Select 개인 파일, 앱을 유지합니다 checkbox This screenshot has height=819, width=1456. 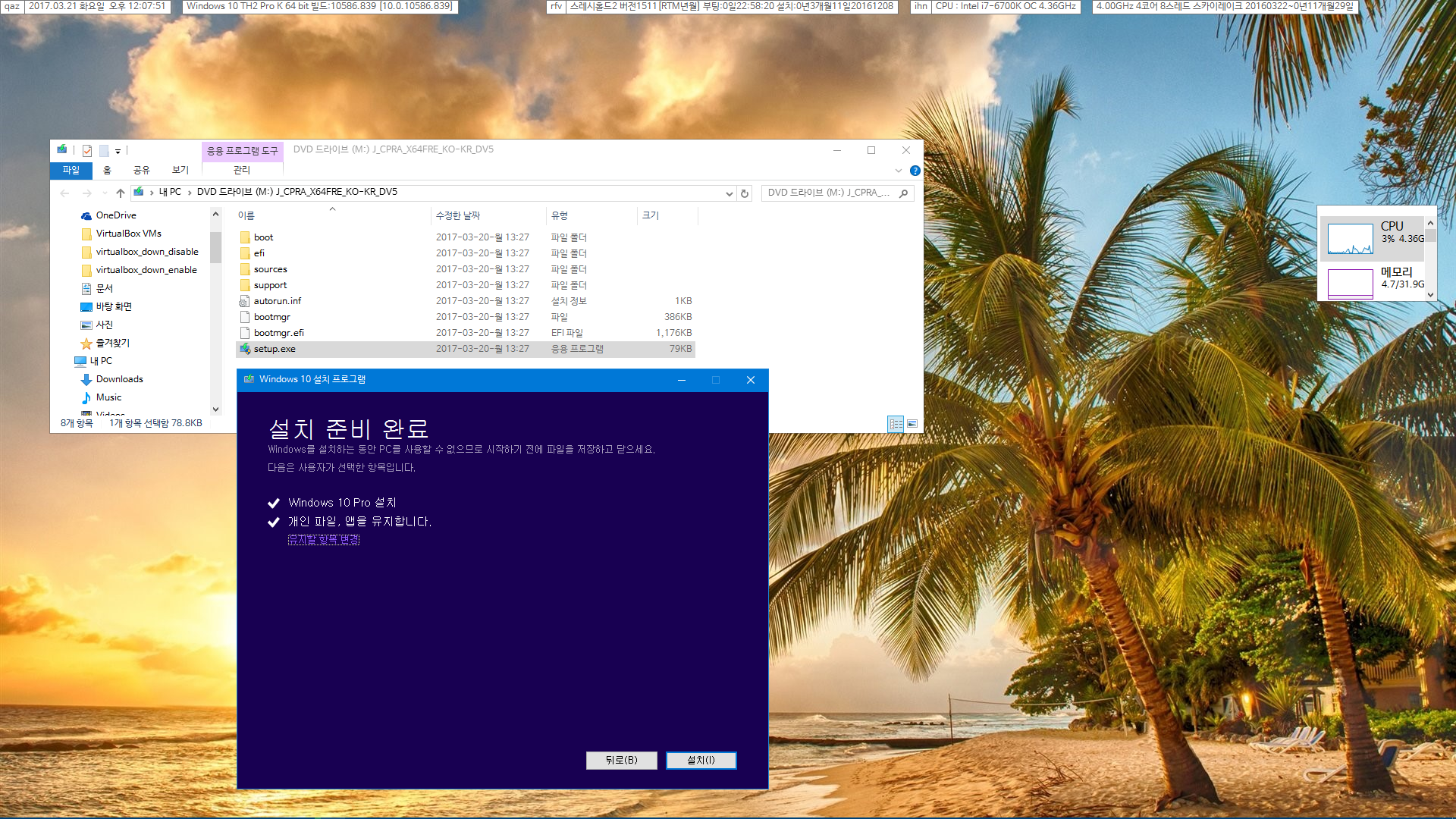(274, 520)
